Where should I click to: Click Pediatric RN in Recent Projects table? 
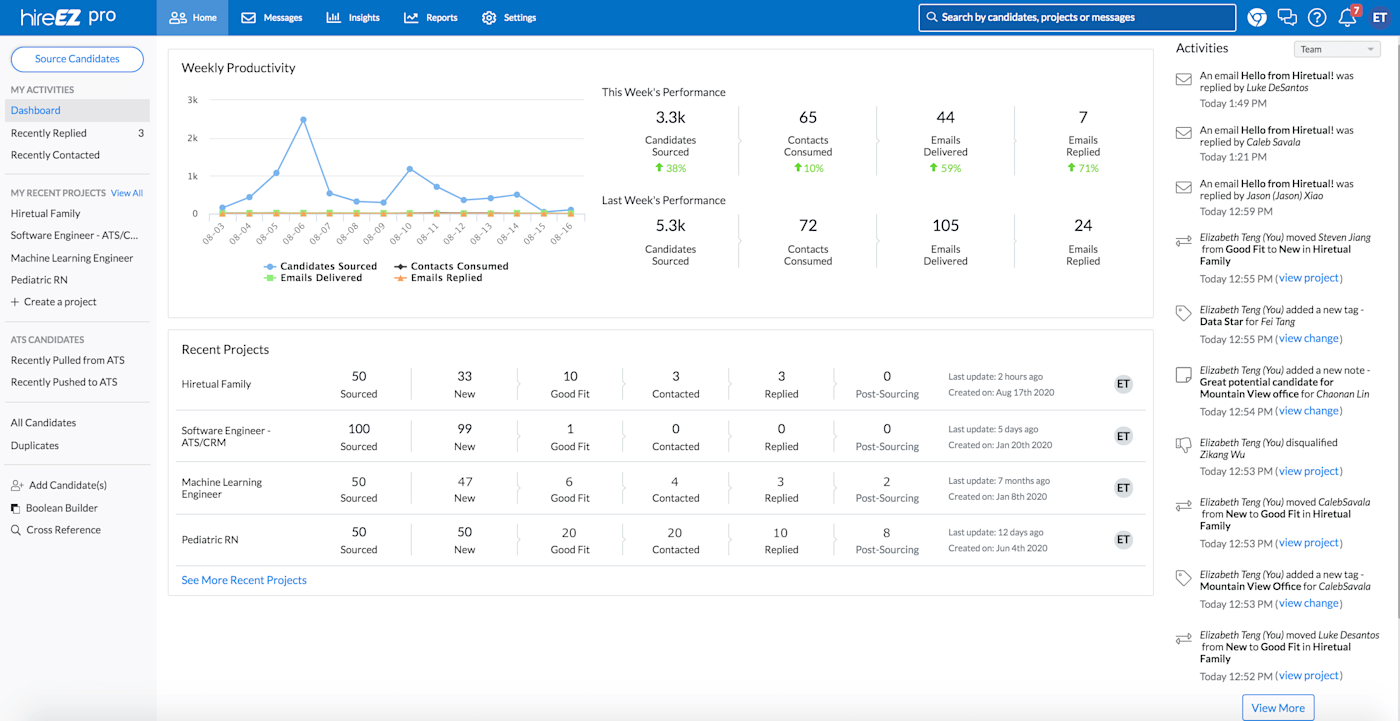[x=210, y=540]
